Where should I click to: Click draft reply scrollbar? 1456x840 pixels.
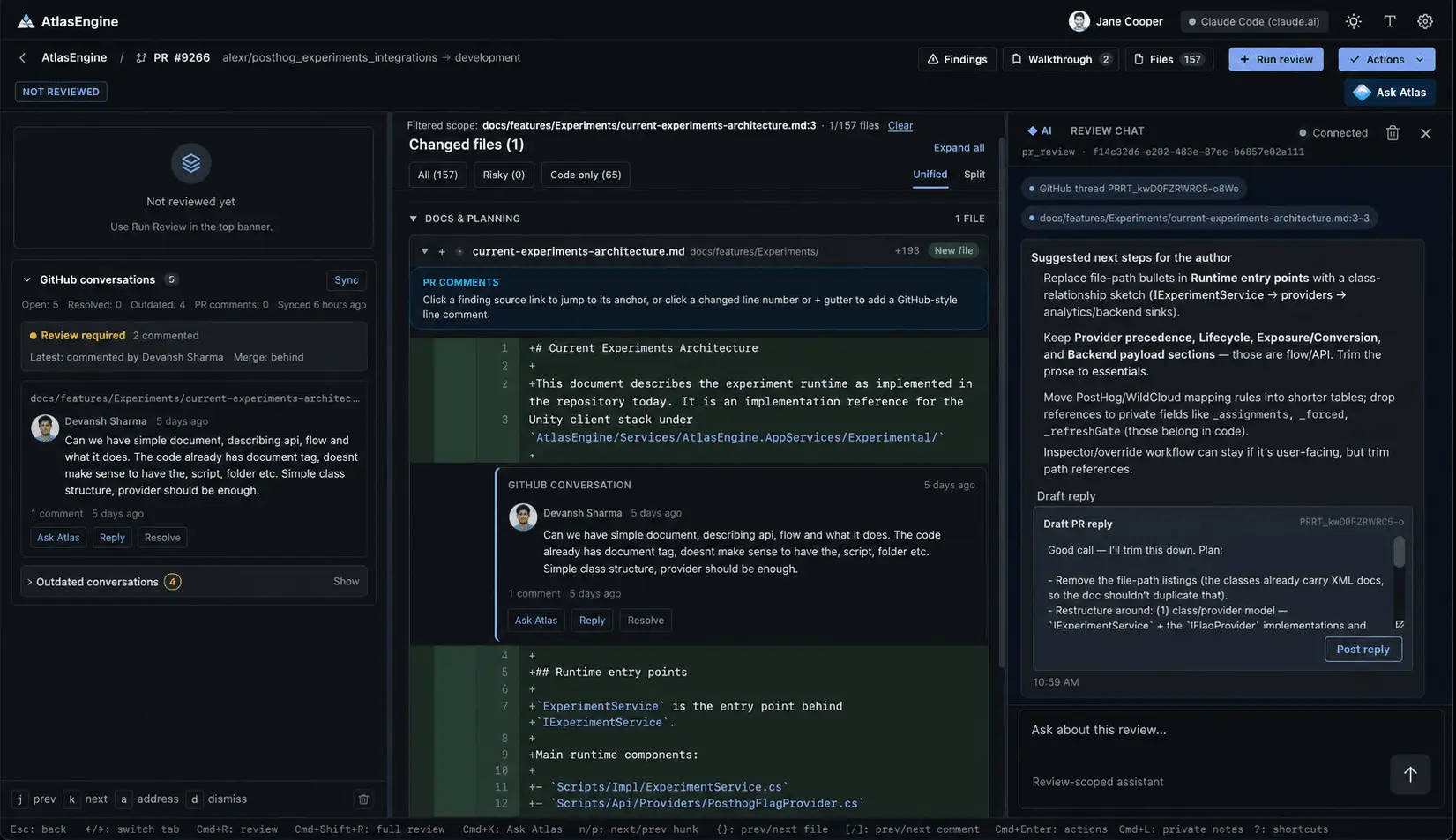click(x=1399, y=552)
